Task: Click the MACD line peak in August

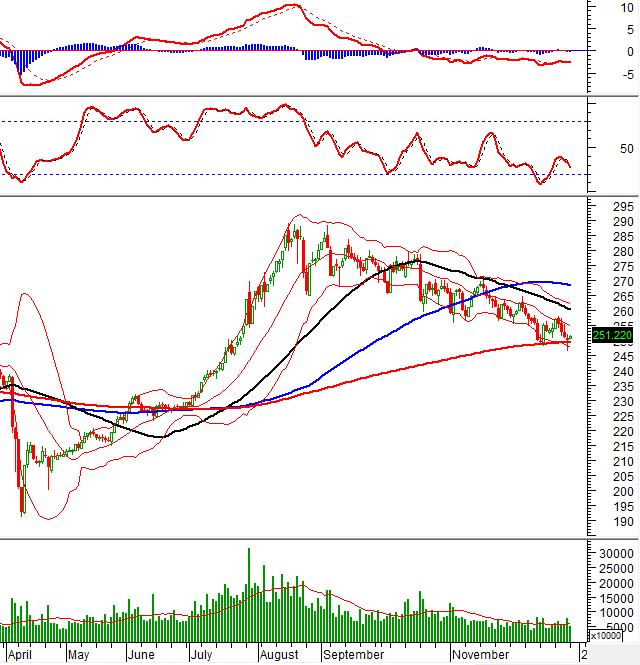Action: pyautogui.click(x=291, y=6)
